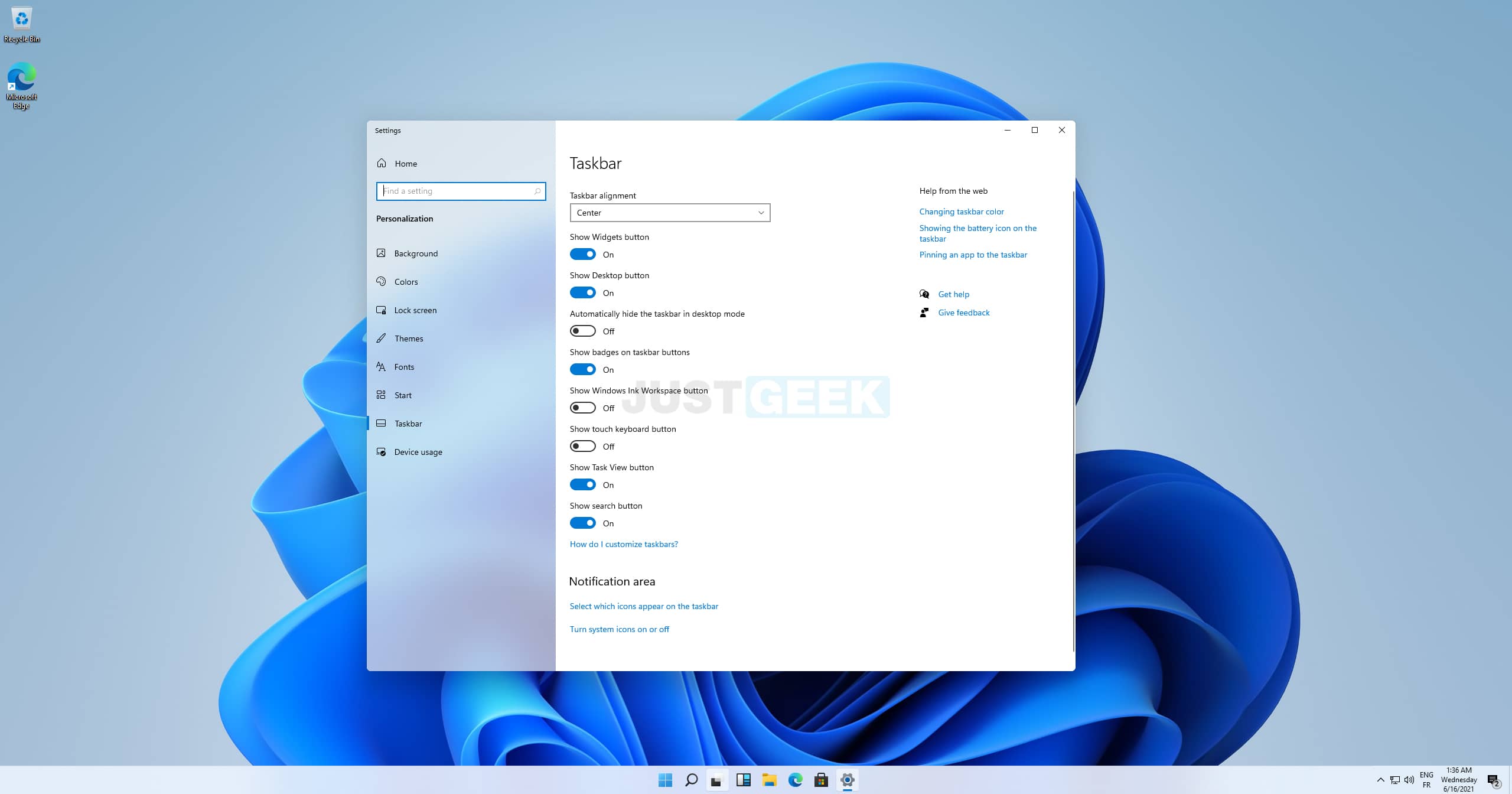Screen dimensions: 1512x794
Task: Turn off Show Task View button toggle
Action: [x=582, y=484]
